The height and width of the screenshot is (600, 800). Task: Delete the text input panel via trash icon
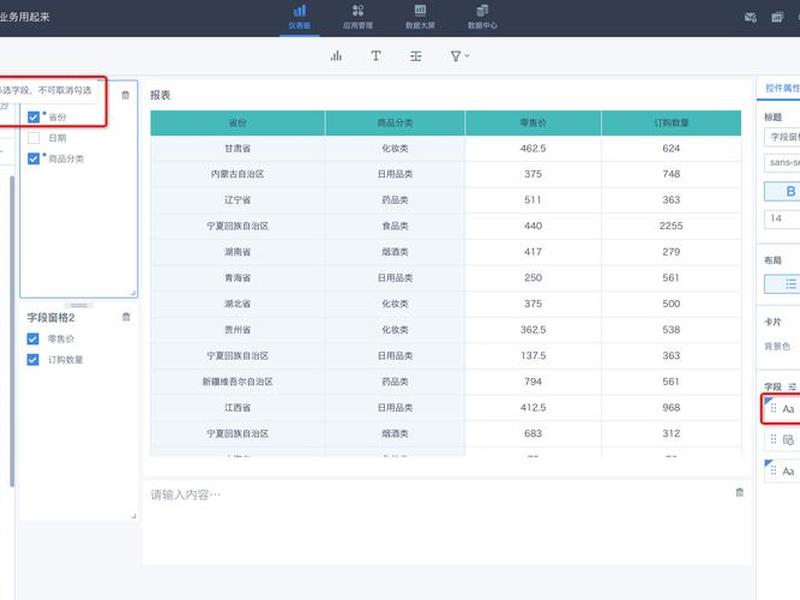coord(739,492)
